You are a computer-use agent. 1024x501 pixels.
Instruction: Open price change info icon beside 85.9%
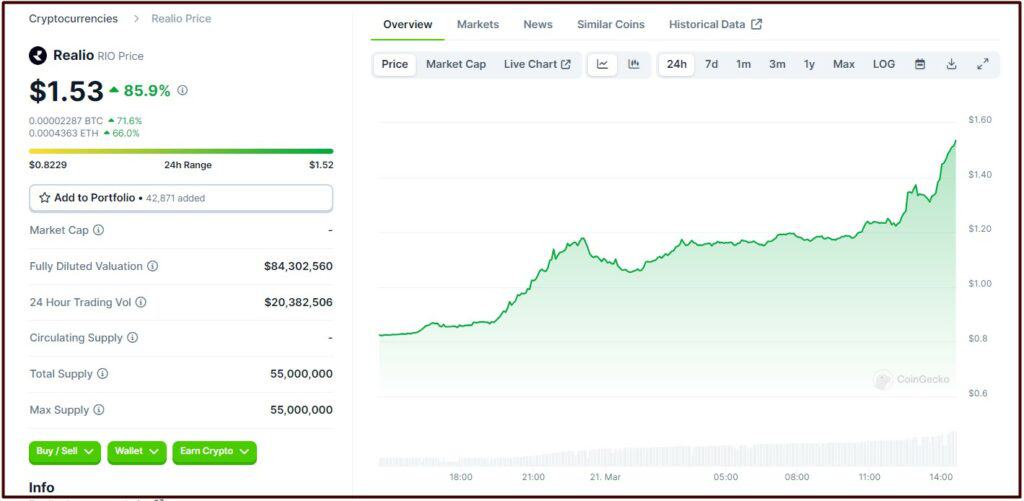[x=182, y=90]
